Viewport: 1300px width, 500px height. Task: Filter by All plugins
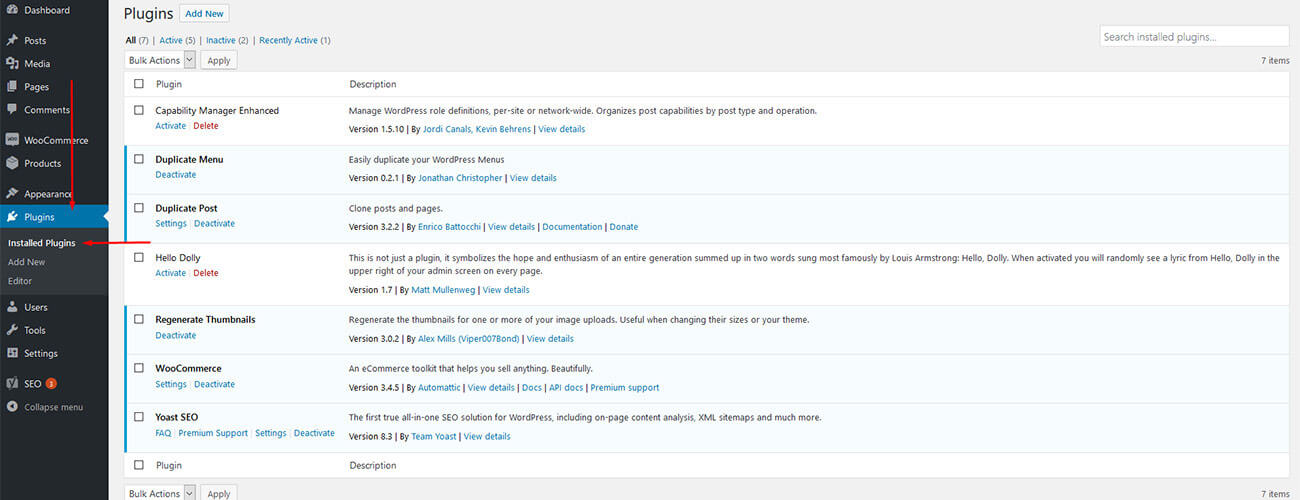tap(136, 40)
